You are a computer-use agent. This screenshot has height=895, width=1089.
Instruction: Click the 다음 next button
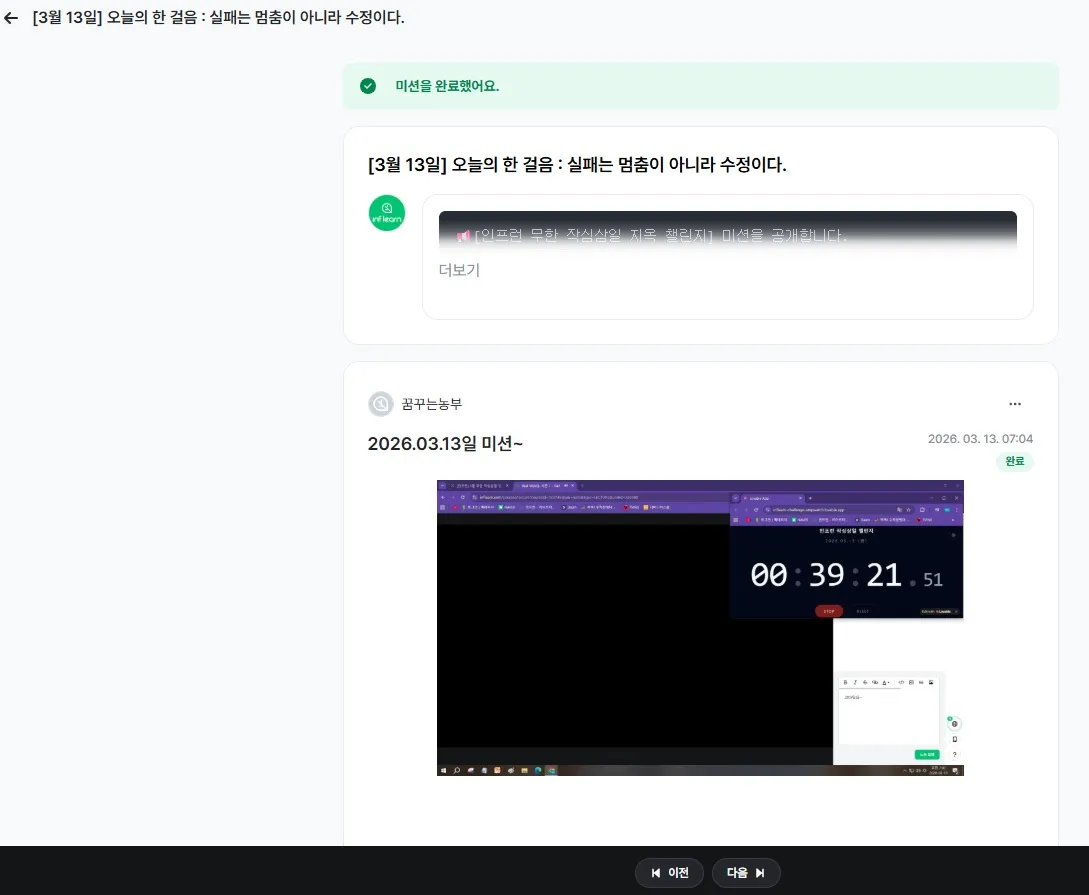point(746,872)
